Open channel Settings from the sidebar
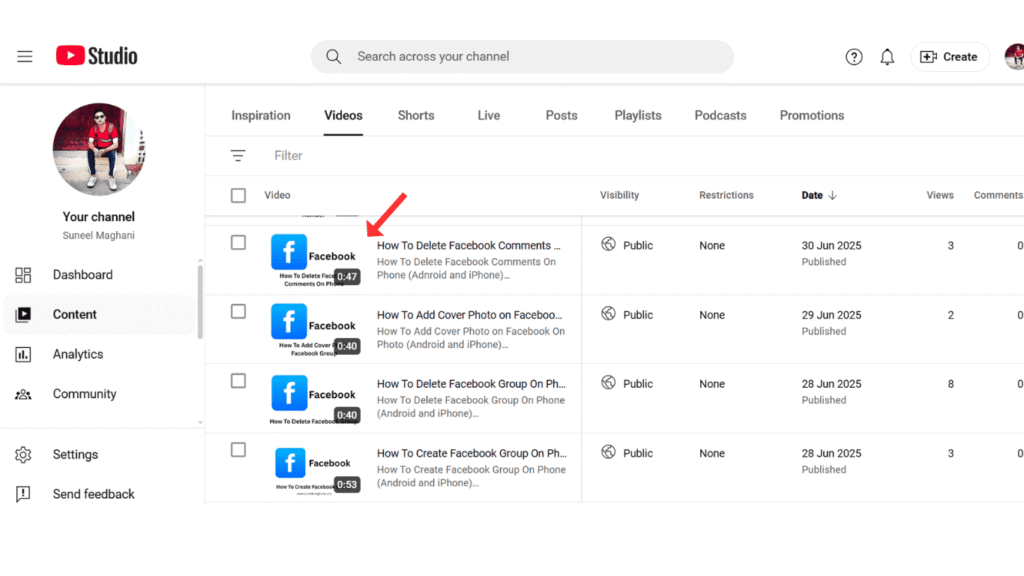 (x=75, y=454)
